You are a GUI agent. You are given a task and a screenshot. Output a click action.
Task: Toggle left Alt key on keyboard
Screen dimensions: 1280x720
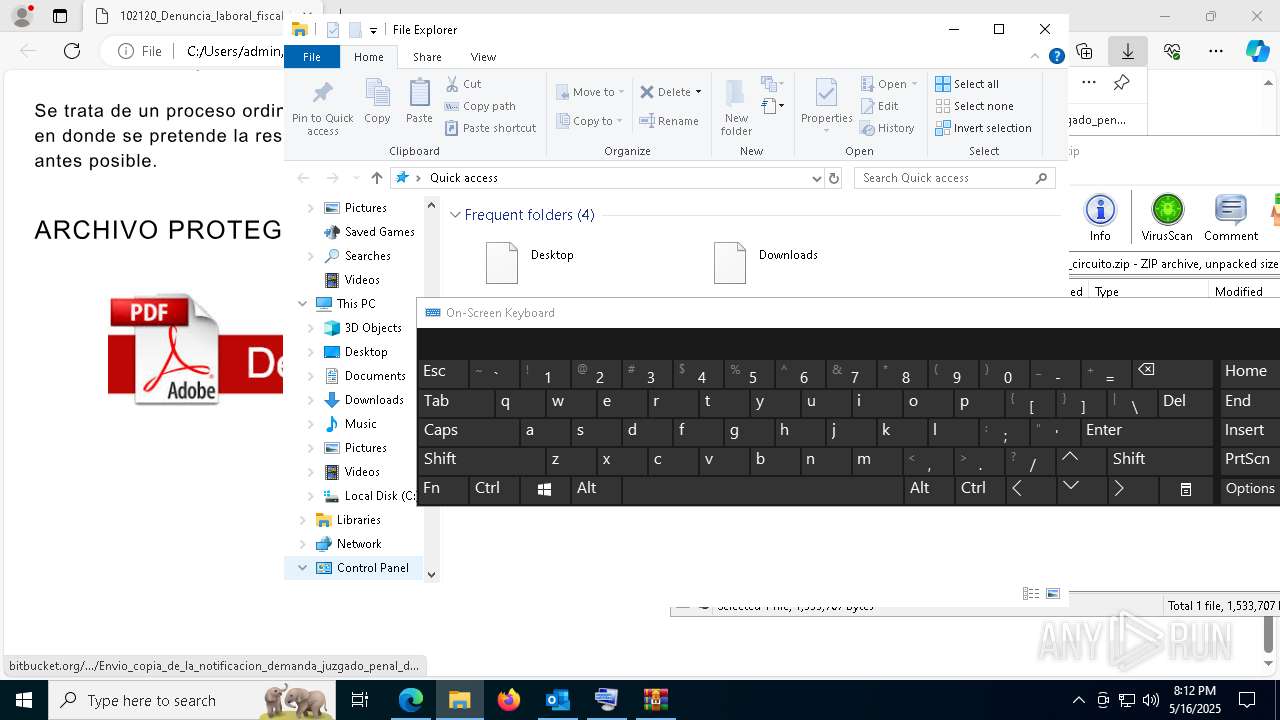click(x=596, y=489)
